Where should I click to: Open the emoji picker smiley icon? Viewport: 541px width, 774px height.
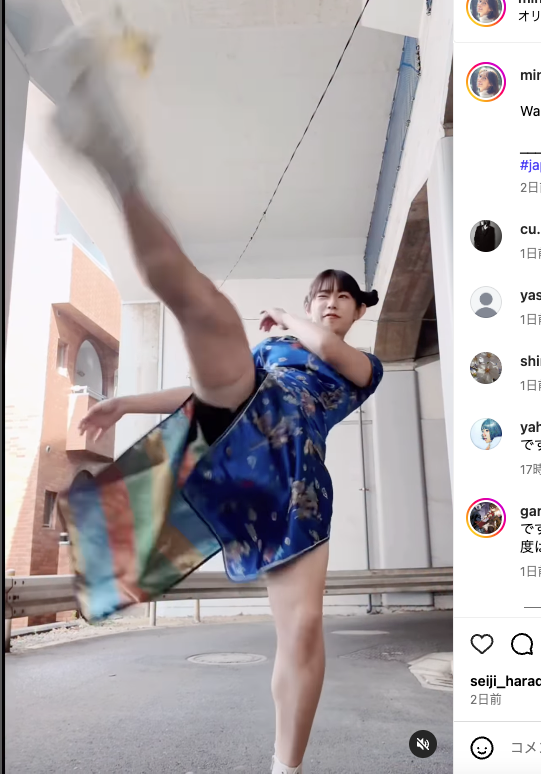(482, 748)
